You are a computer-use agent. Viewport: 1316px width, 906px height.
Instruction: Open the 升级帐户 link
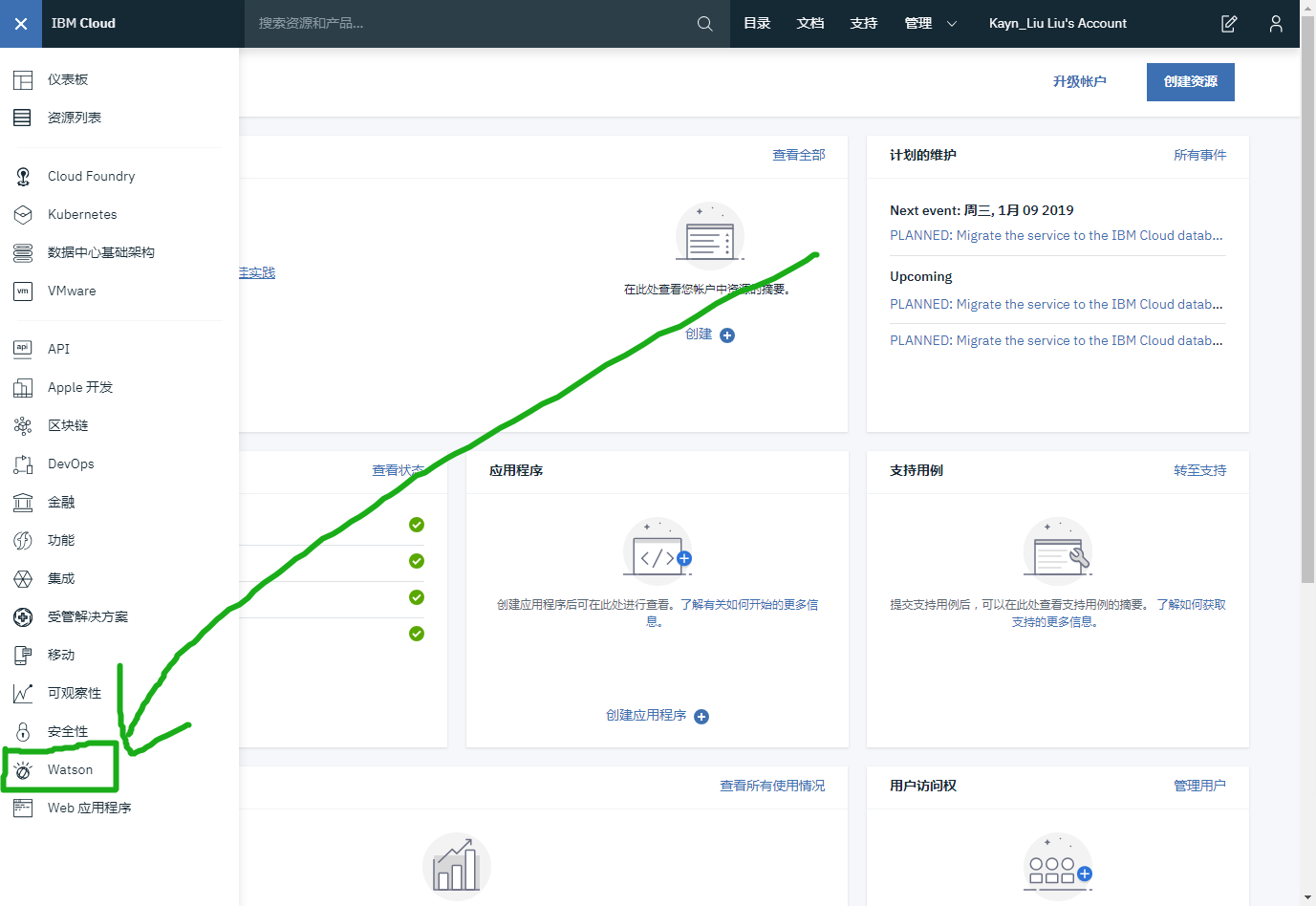pyautogui.click(x=1080, y=82)
